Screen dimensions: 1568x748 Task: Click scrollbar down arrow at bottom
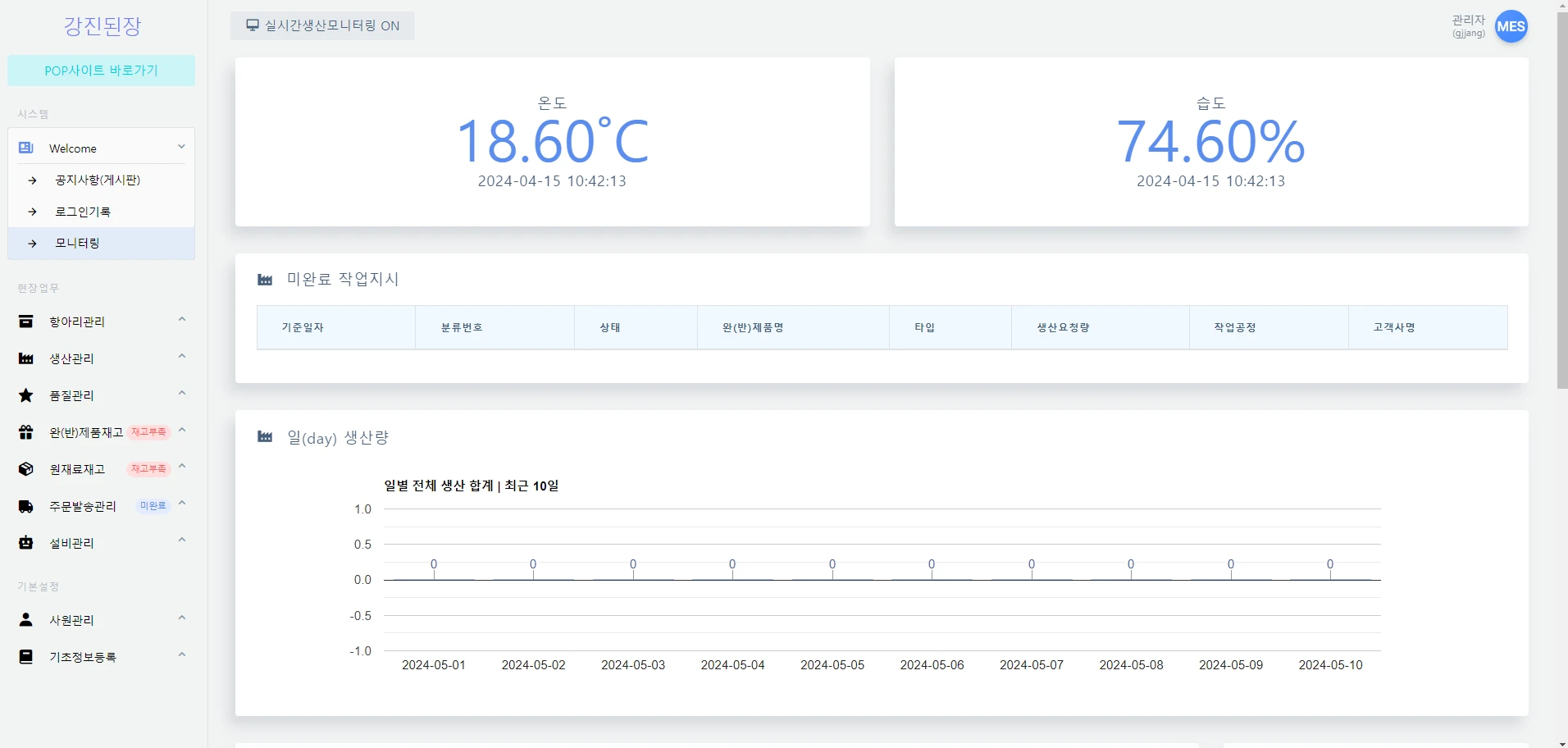1562,742
